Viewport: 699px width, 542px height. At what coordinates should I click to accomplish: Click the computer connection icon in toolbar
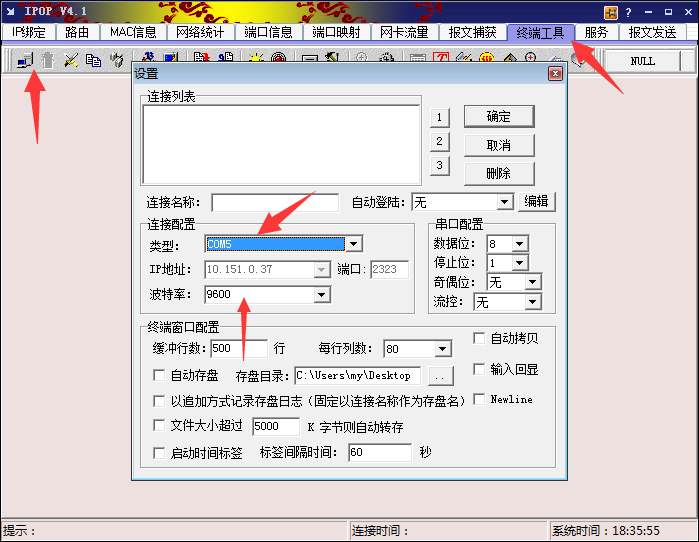click(x=25, y=61)
